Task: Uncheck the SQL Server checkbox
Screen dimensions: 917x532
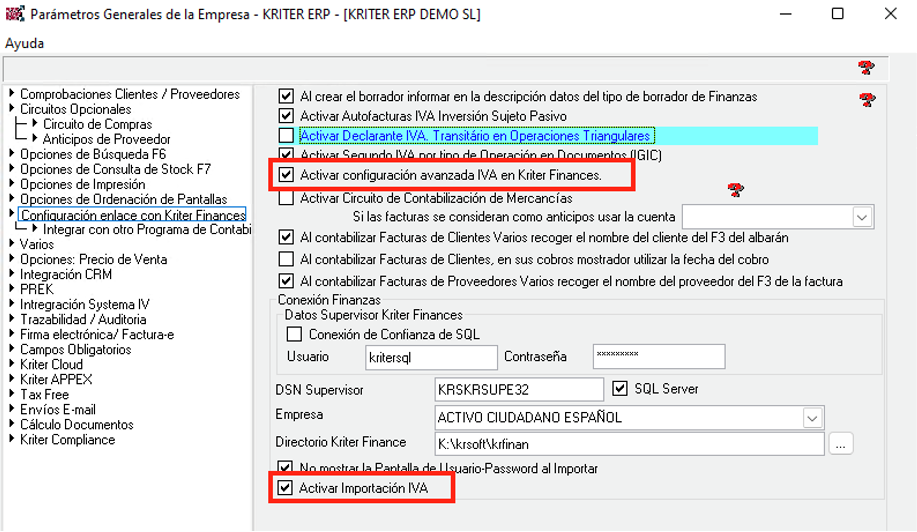Action: pyautogui.click(x=620, y=389)
